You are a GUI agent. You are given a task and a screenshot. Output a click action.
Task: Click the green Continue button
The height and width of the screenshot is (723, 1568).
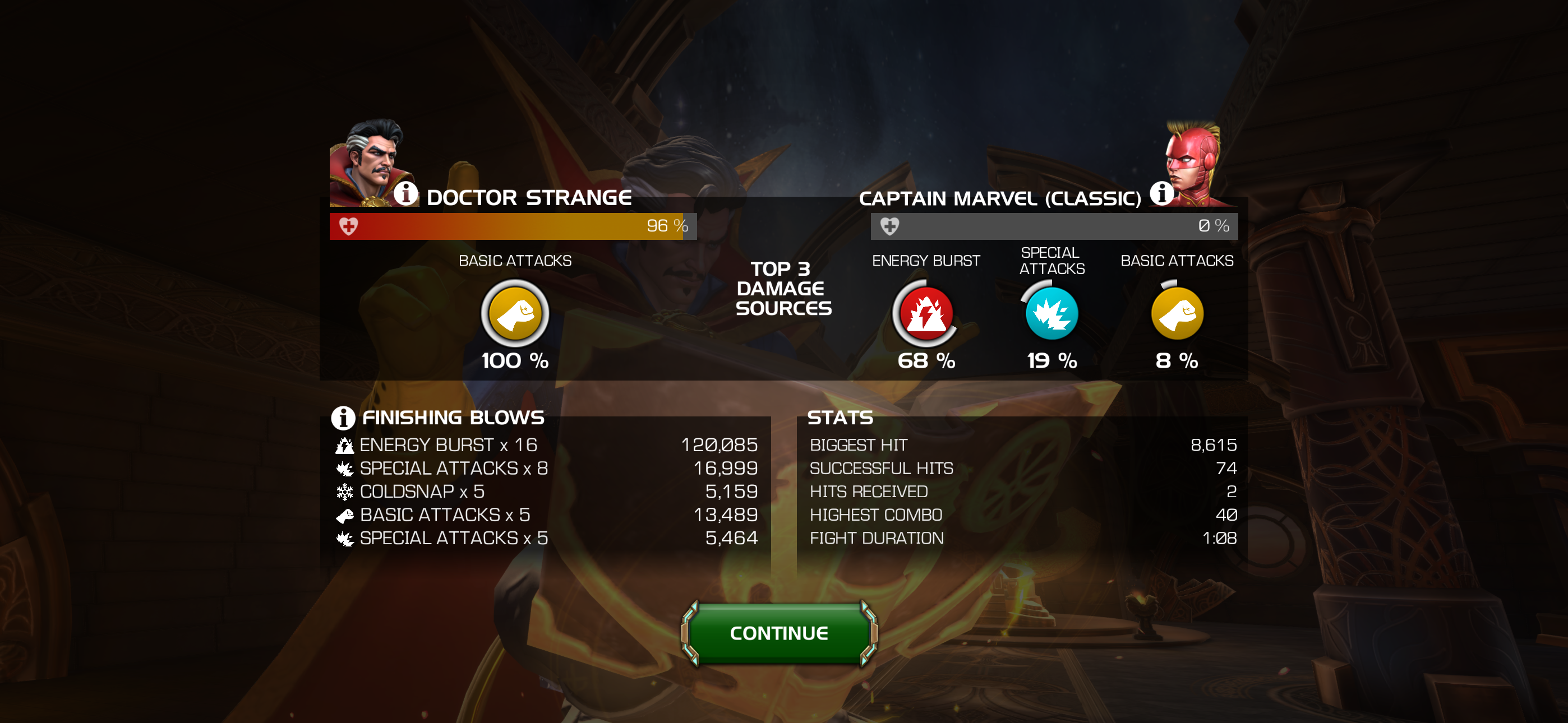778,633
